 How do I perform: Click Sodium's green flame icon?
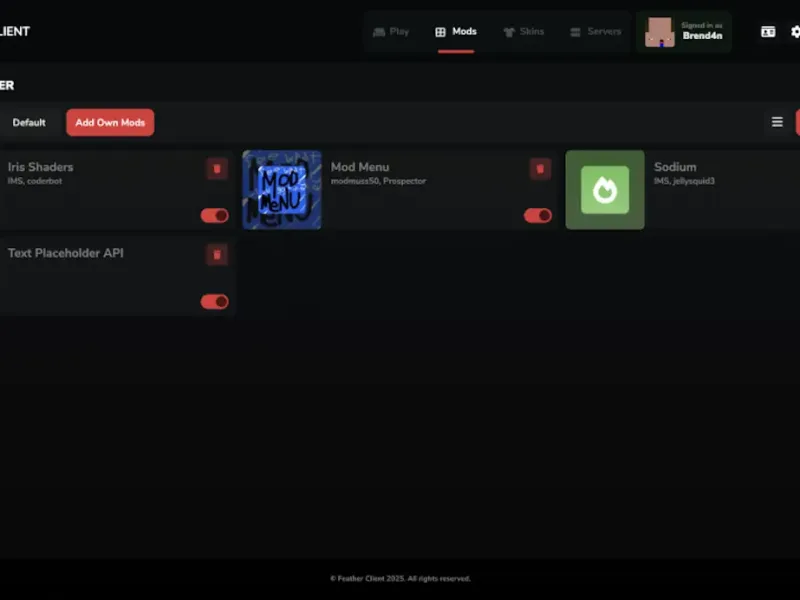605,190
